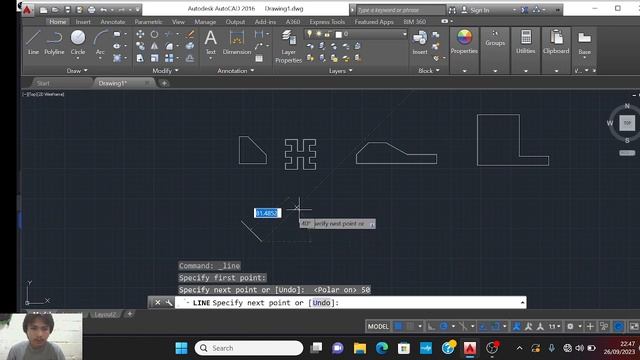
Task: Open the Text annotation tool
Action: click(211, 42)
